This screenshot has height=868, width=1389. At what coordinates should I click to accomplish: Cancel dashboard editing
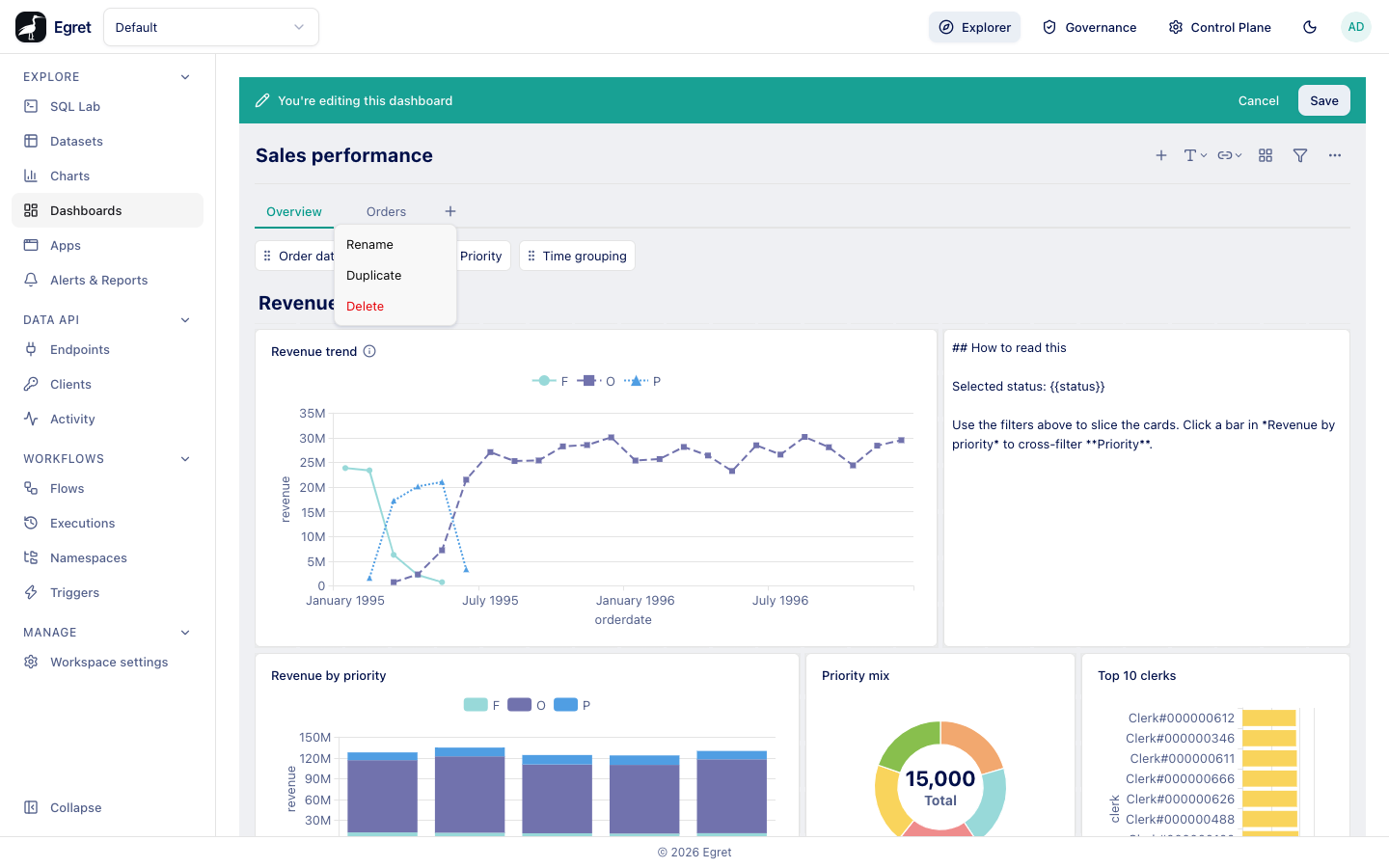click(x=1259, y=100)
